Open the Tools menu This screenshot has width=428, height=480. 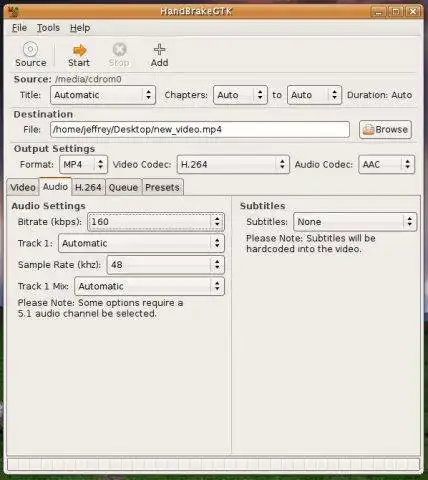click(x=48, y=28)
